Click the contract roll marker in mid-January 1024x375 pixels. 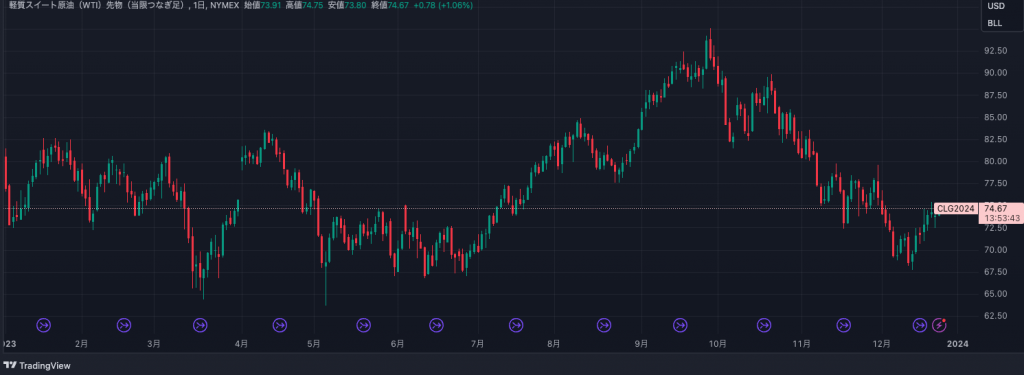(x=44, y=325)
